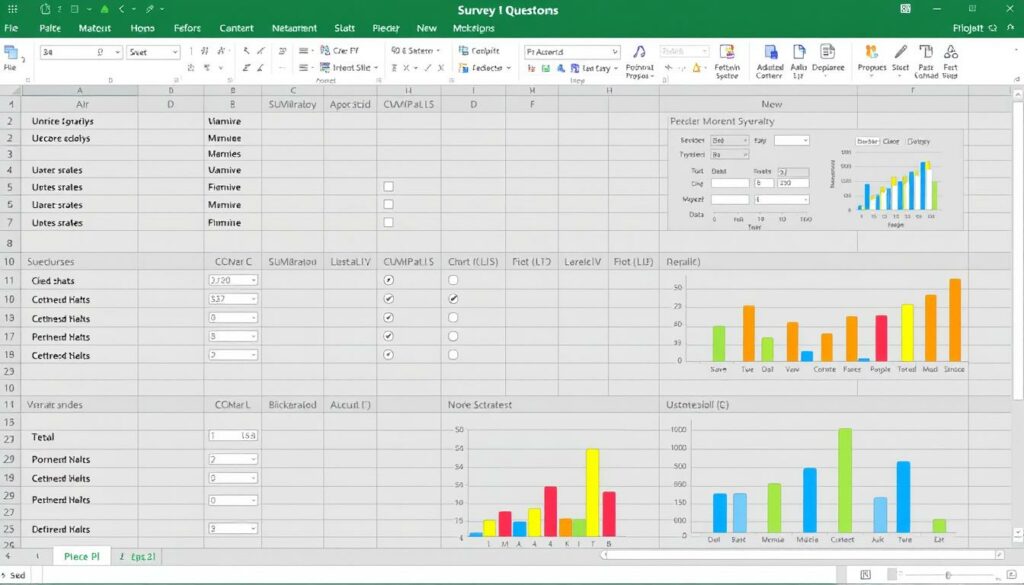Select Chart (LLIS) radio button for Cied shats
Image resolution: width=1024 pixels, height=585 pixels.
click(453, 280)
